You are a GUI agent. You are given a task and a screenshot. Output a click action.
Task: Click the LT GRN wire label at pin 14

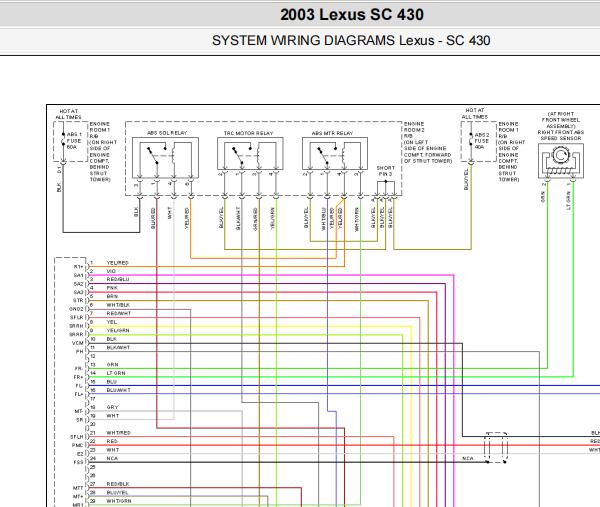[x=116, y=373]
